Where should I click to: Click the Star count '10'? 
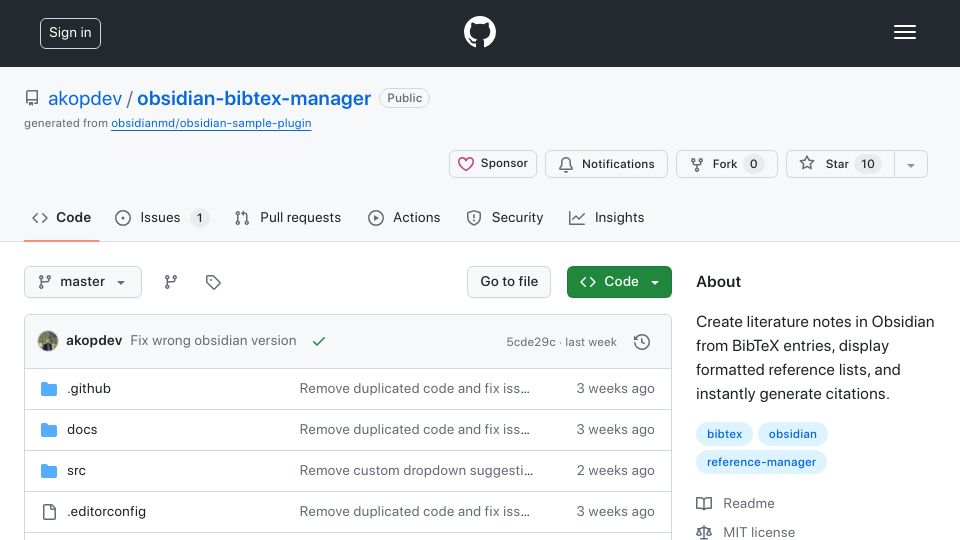pyautogui.click(x=868, y=164)
